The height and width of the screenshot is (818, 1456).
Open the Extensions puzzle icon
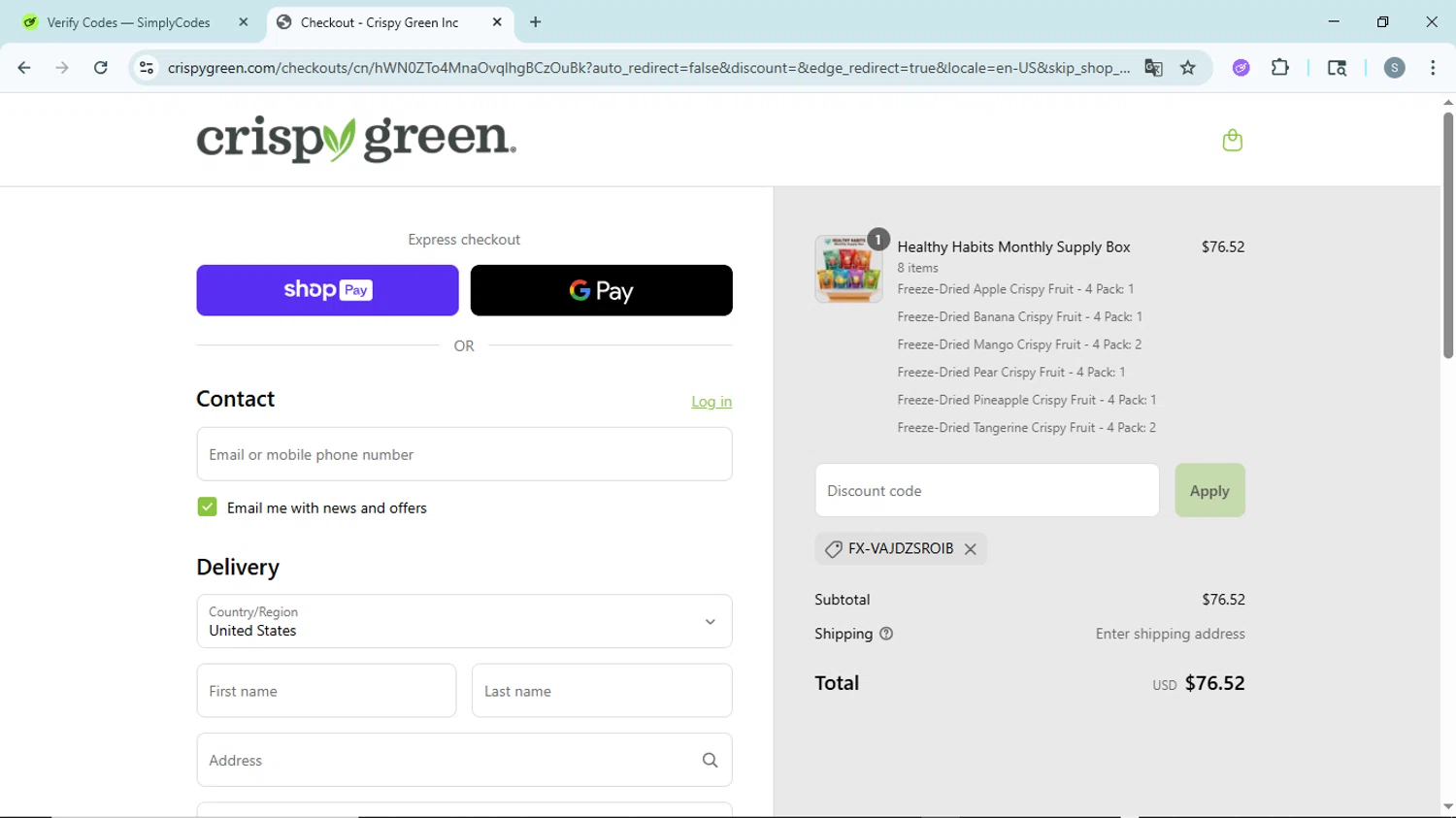(1279, 68)
